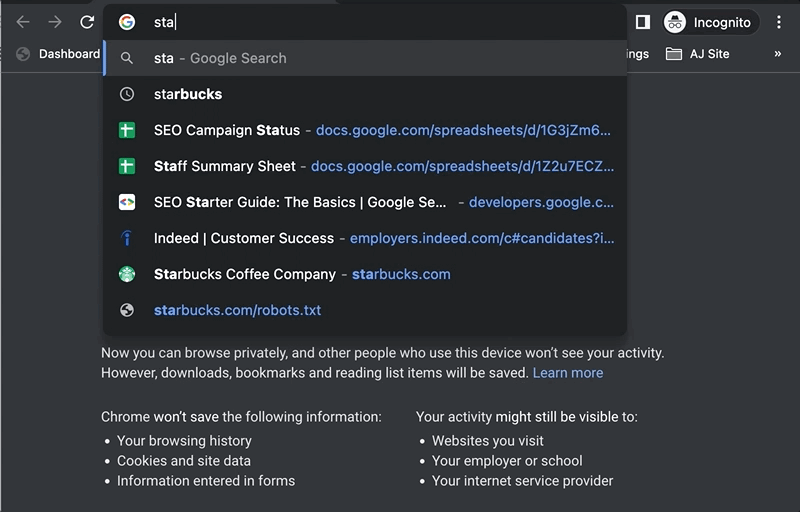Viewport: 800px width, 512px height.
Task: Click the Google Developers icon beside SEO Starter Guide
Action: pos(127,202)
